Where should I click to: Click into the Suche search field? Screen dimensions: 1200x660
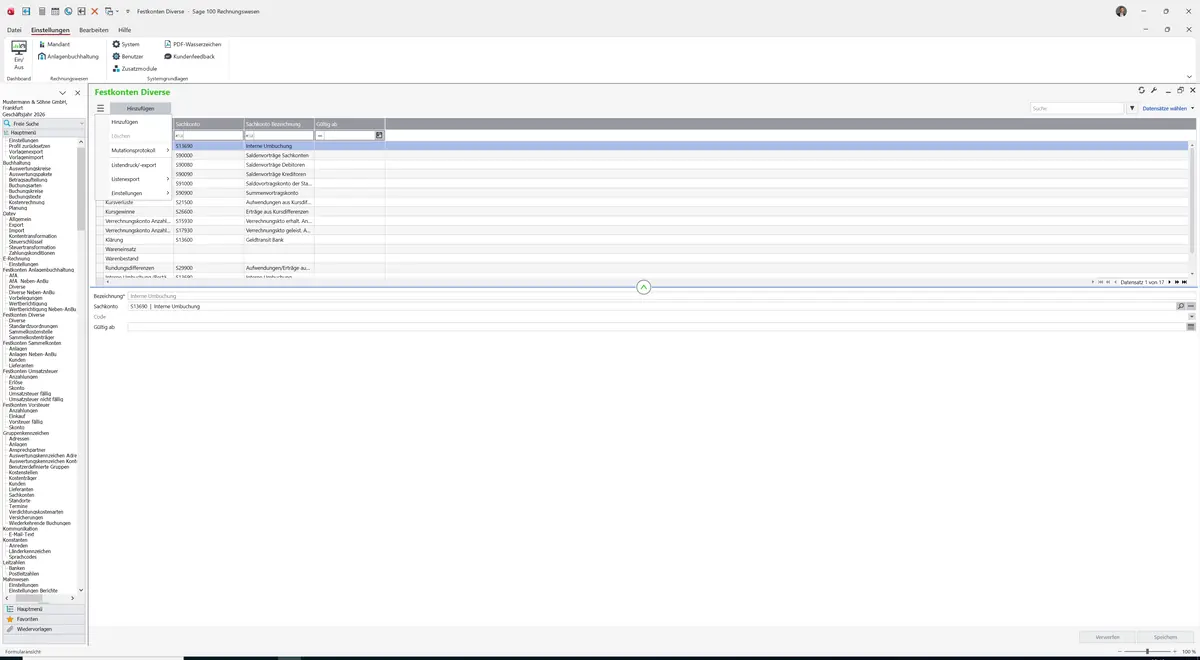pyautogui.click(x=1077, y=108)
